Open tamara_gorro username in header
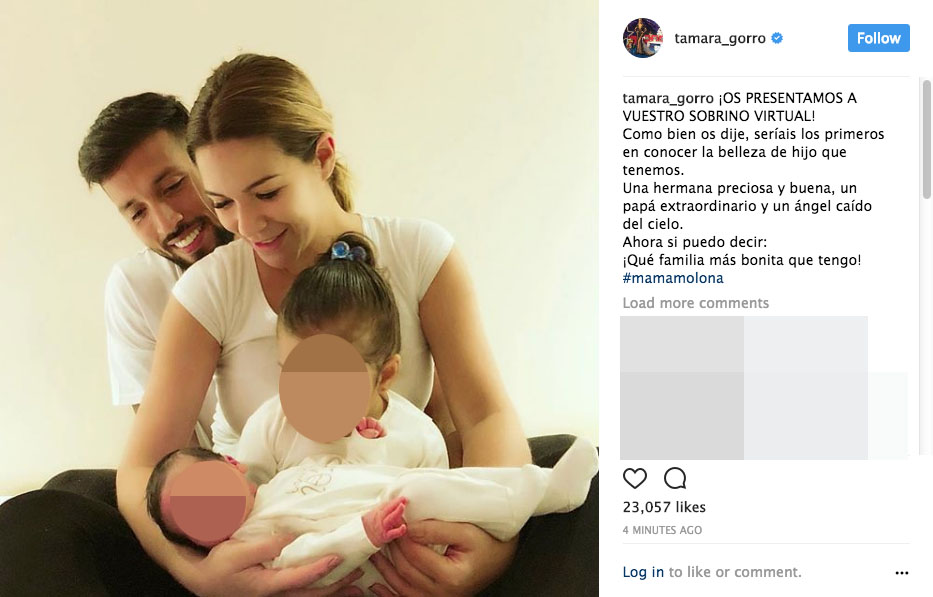 [720, 38]
